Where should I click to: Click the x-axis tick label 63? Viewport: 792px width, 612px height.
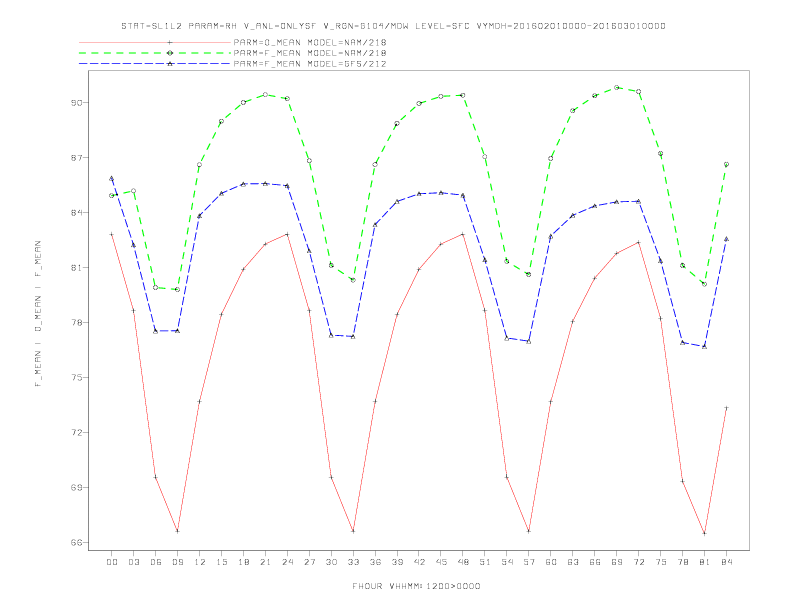pos(573,562)
